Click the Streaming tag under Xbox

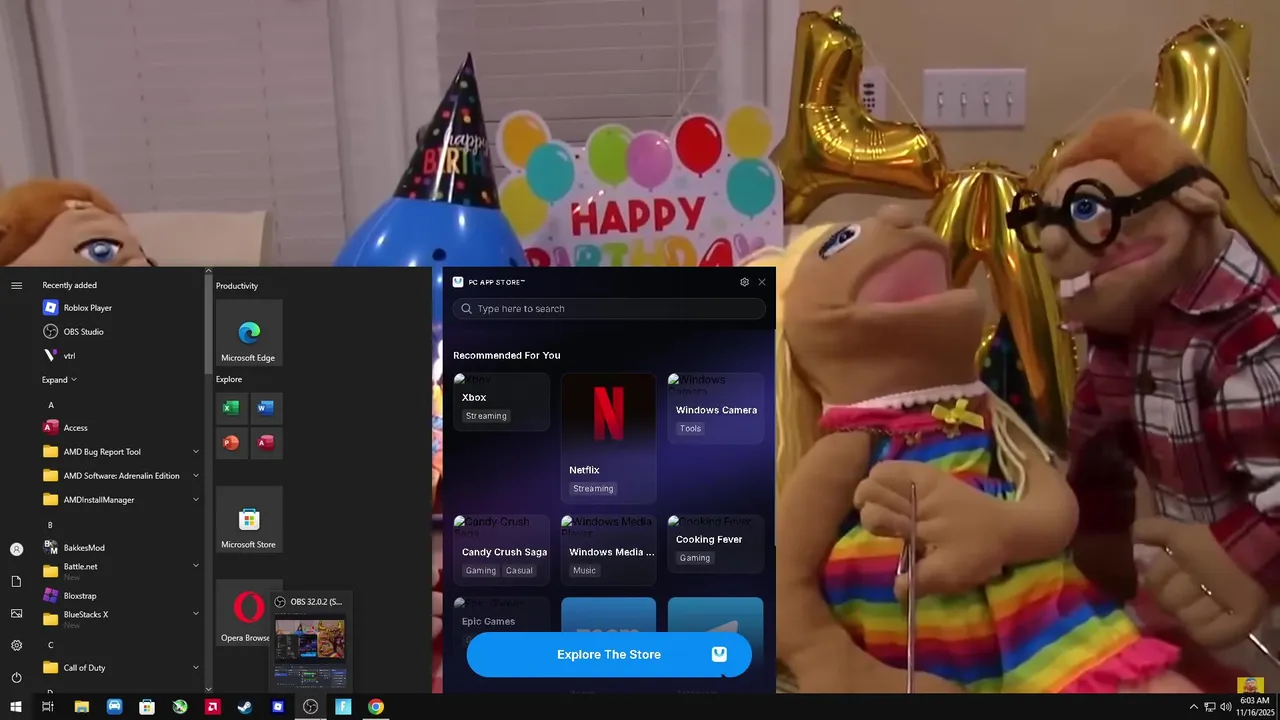coord(486,416)
